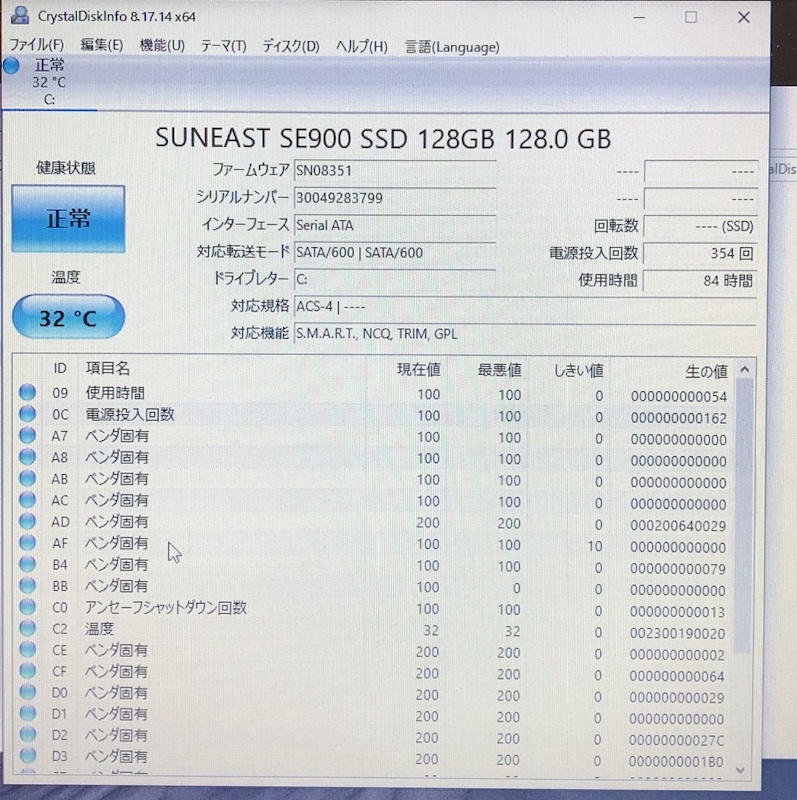This screenshot has width=797, height=800.
Task: Open the 言語(Language) menu
Action: (x=452, y=47)
